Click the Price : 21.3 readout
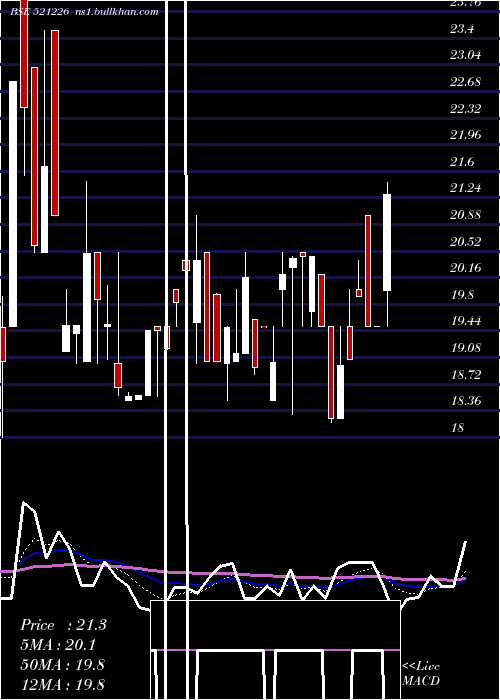The width and height of the screenshot is (500, 700). (63, 625)
